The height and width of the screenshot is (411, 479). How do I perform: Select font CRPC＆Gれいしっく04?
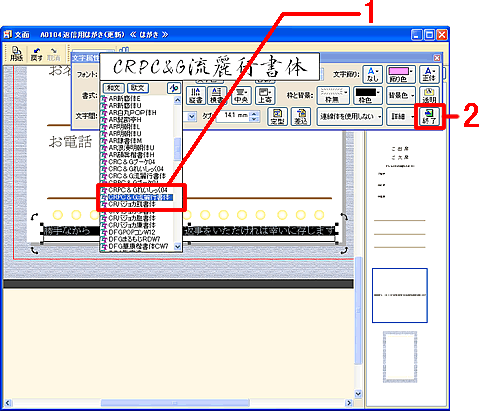click(x=137, y=190)
